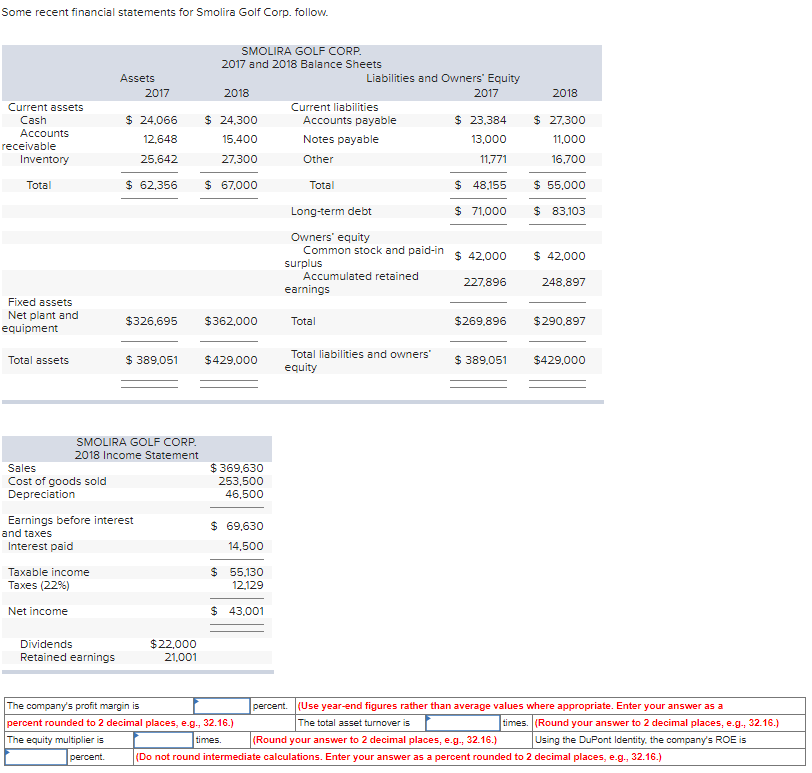Screen dimensions: 812x773
Task: Select 2018 owners' equity total $290,897
Action: point(559,321)
